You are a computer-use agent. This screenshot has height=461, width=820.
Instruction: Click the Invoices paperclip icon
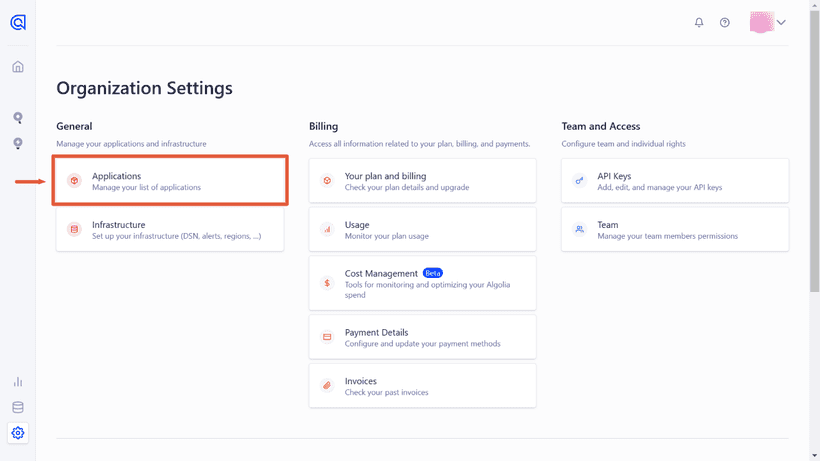click(x=327, y=385)
